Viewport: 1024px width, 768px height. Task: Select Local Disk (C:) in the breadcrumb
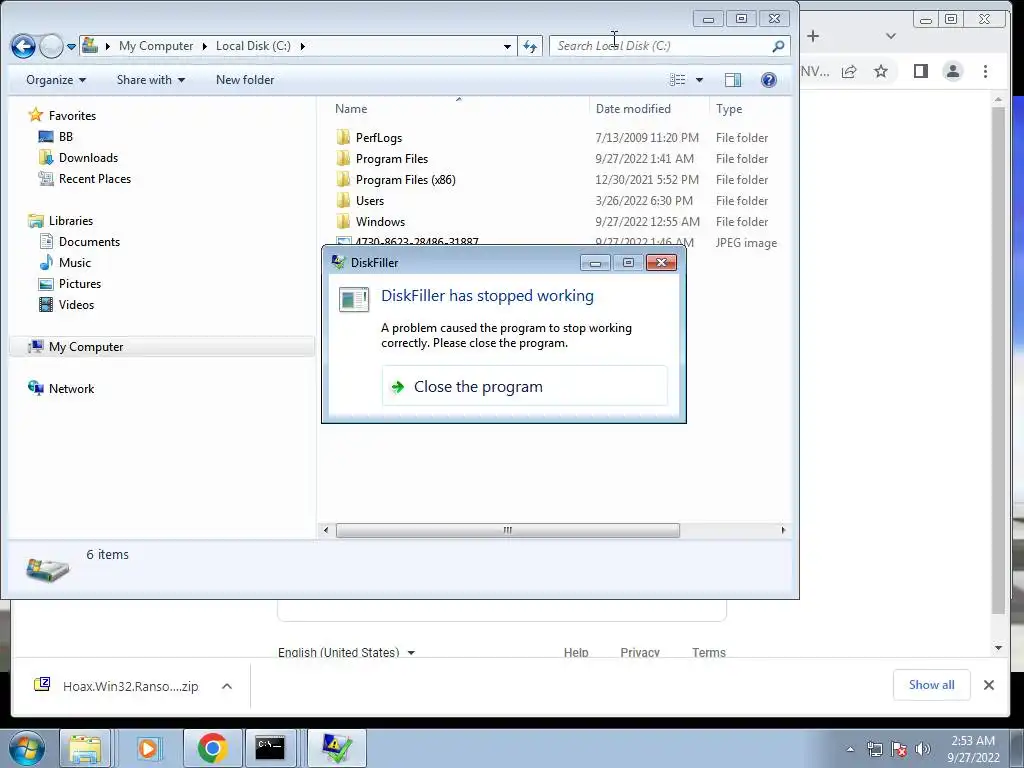click(253, 46)
